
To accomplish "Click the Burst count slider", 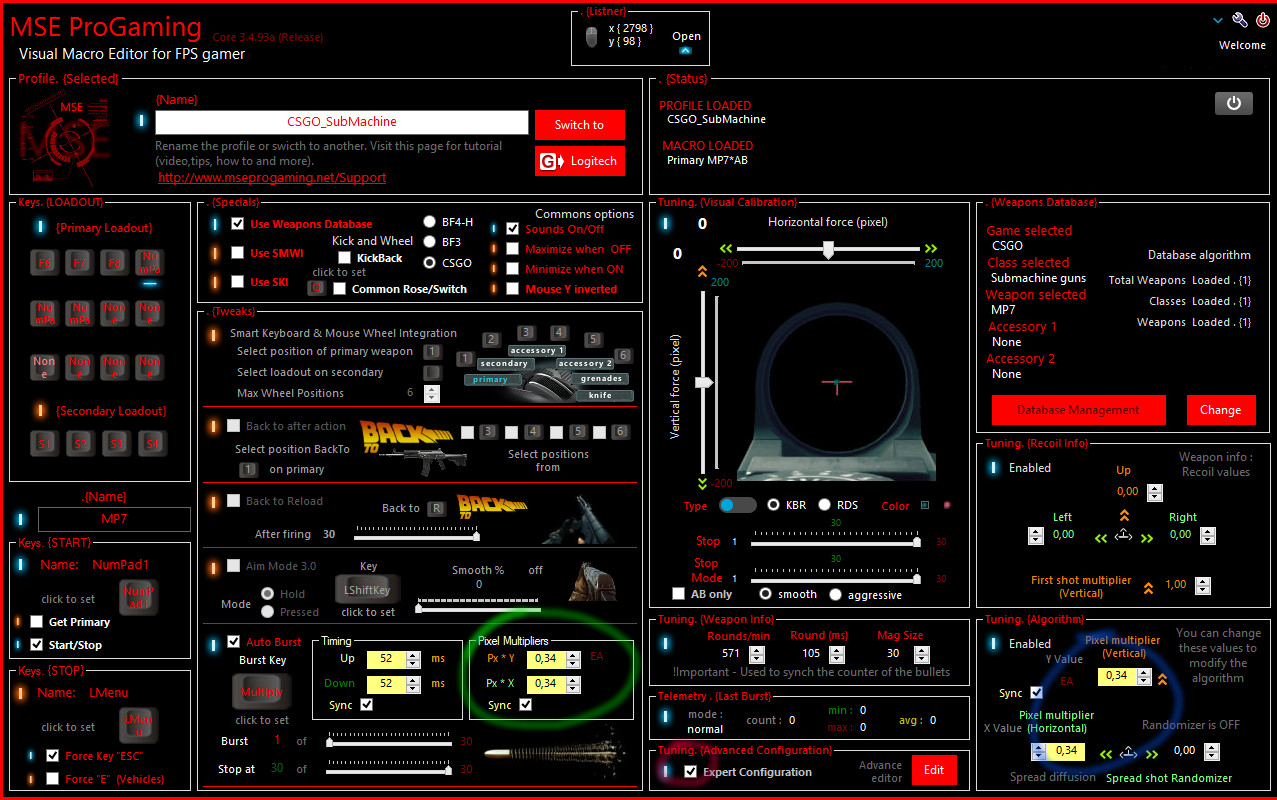I will (388, 741).
